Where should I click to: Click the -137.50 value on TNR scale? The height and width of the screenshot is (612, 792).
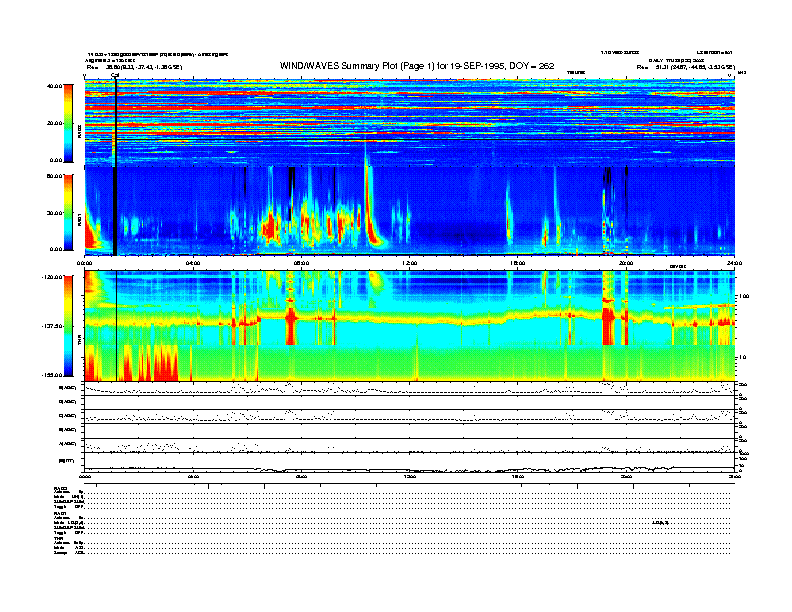tap(52, 326)
